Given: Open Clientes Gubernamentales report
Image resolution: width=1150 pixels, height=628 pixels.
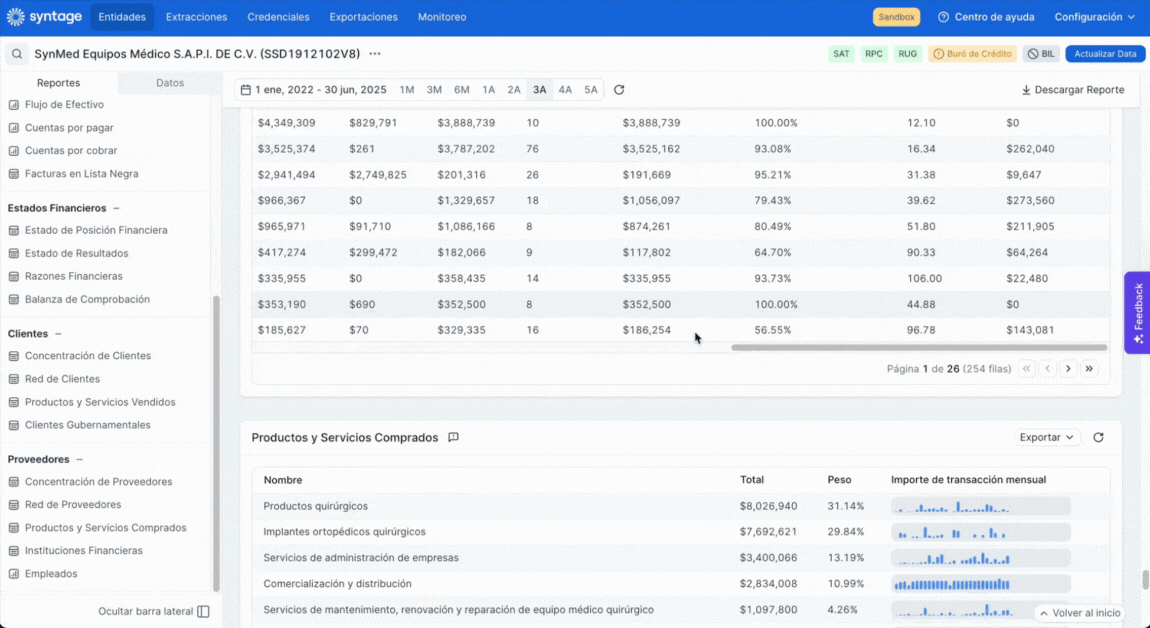Looking at the screenshot, I should (x=87, y=425).
